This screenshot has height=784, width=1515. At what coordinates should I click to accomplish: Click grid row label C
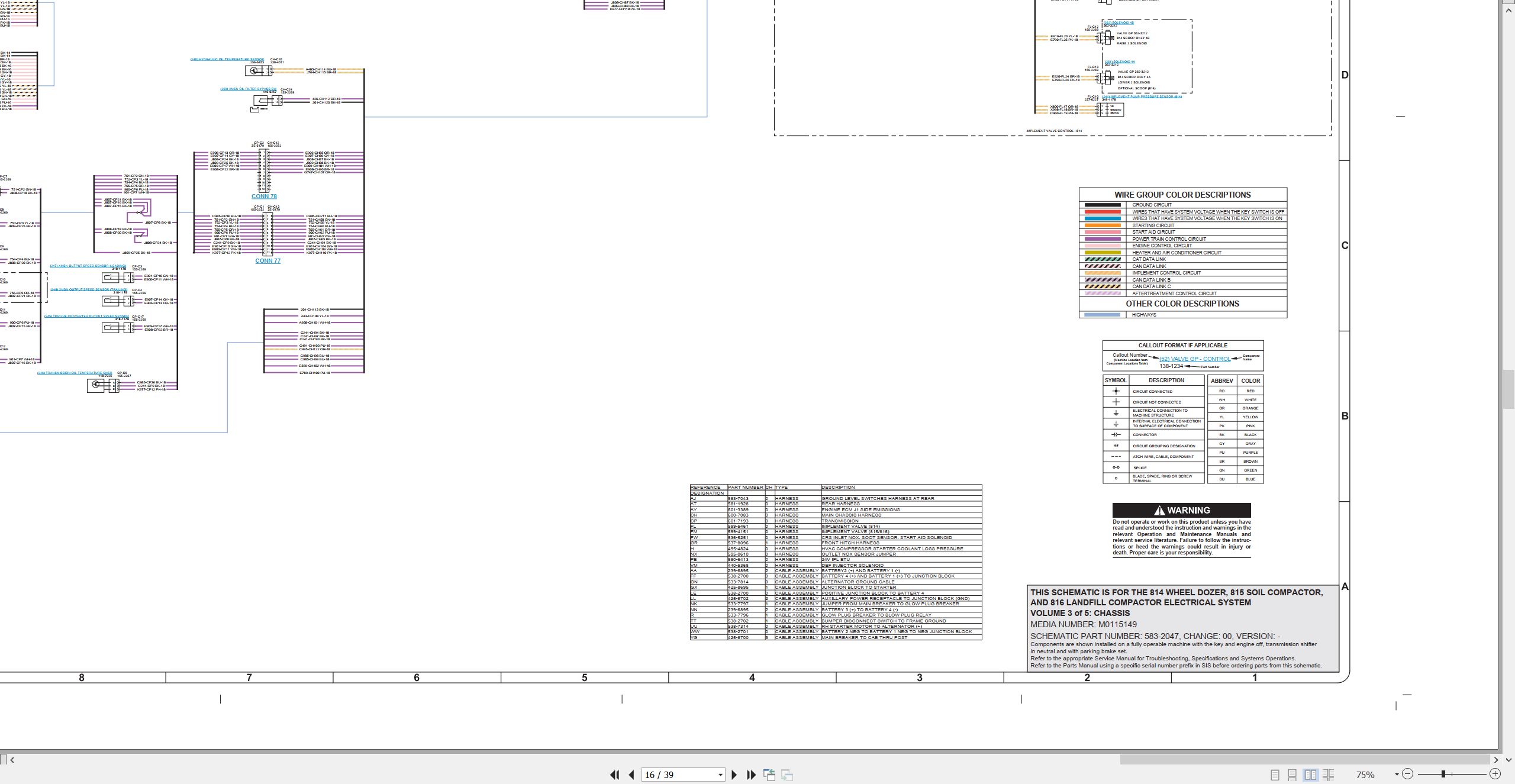coord(1345,246)
